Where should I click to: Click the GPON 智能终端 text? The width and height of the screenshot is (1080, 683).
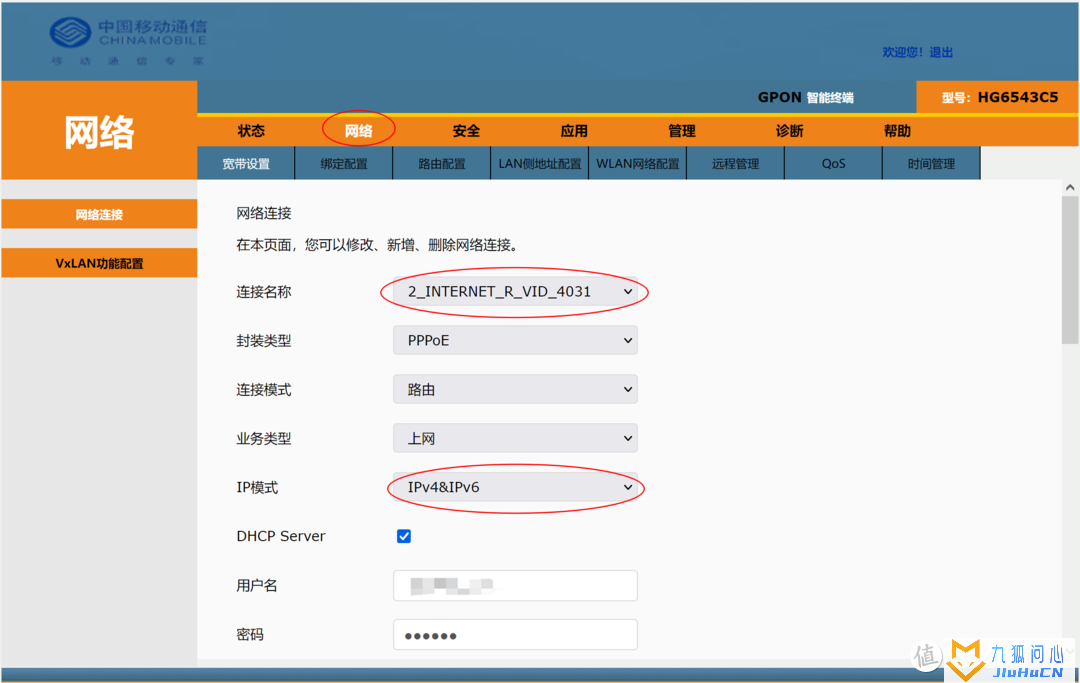[x=805, y=97]
